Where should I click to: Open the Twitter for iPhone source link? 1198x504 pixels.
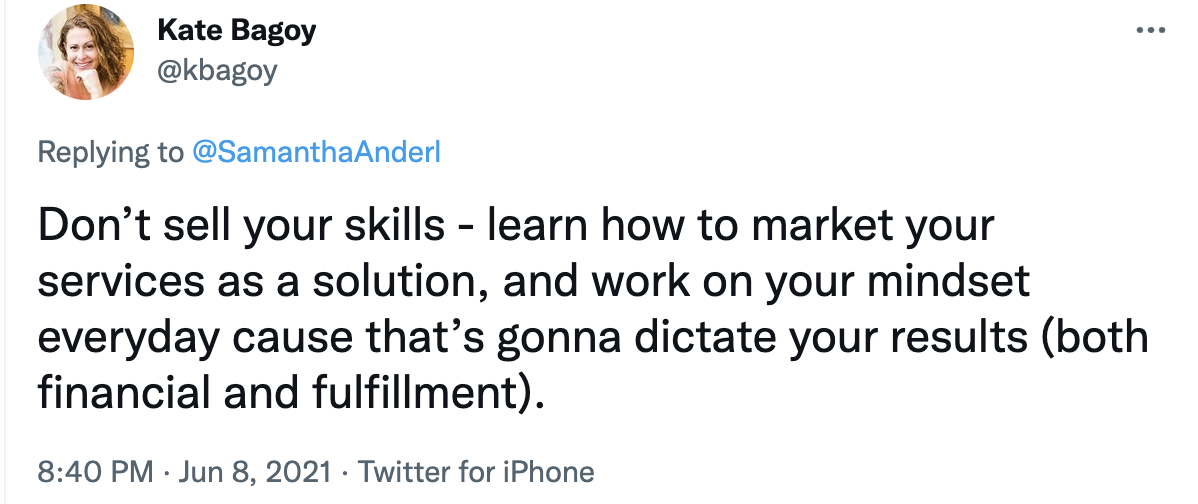(x=475, y=471)
